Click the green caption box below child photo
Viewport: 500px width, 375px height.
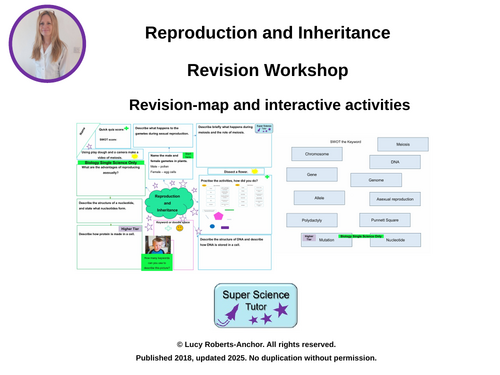click(157, 262)
